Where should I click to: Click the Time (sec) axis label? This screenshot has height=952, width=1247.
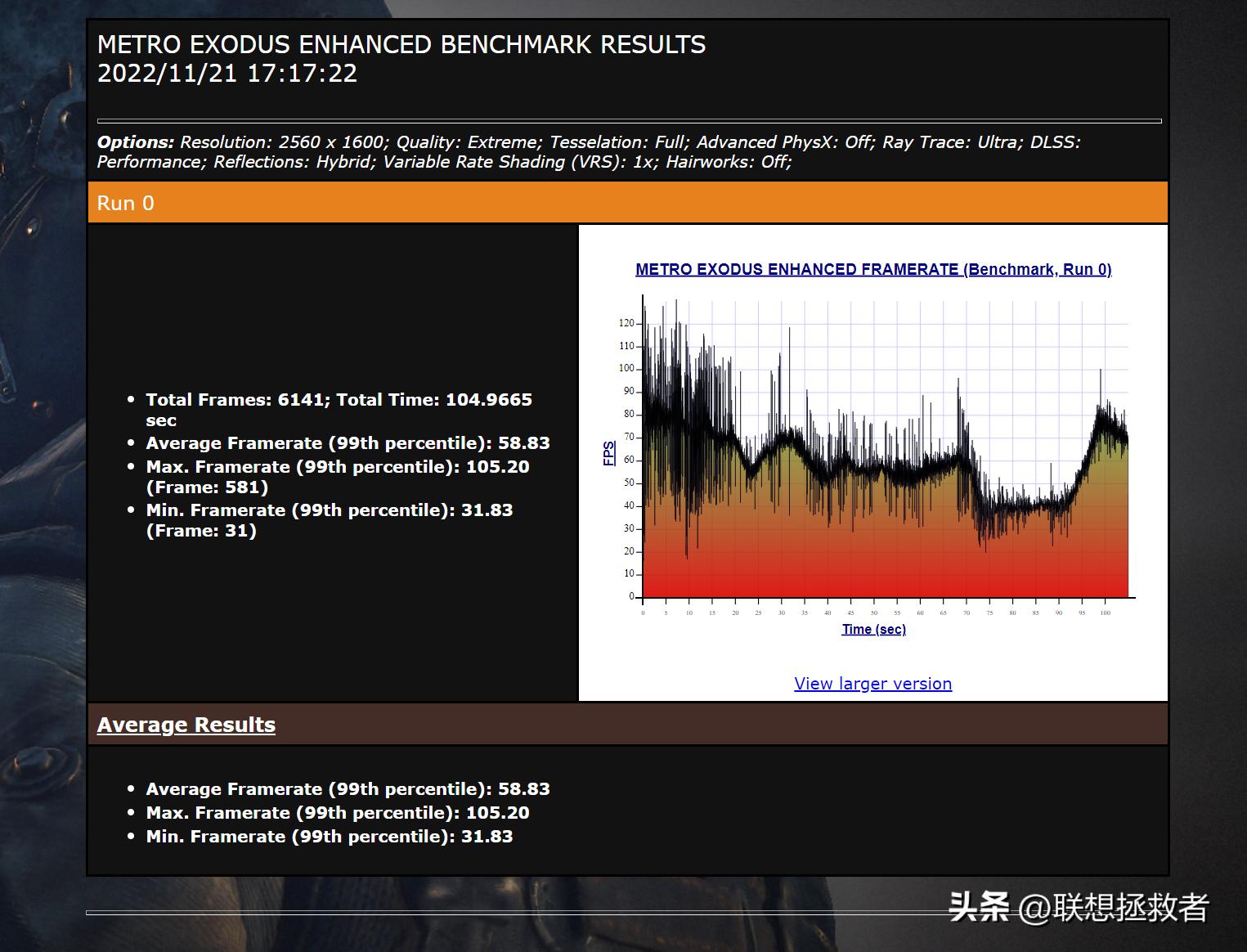click(873, 629)
